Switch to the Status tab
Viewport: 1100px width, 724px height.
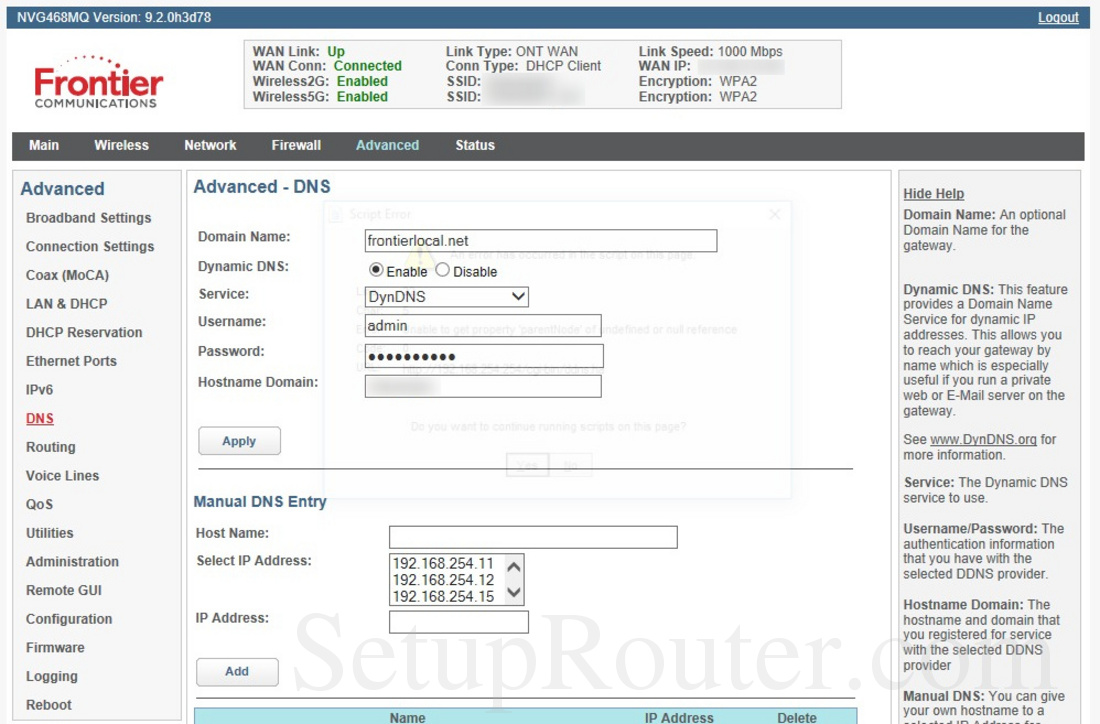coord(475,145)
